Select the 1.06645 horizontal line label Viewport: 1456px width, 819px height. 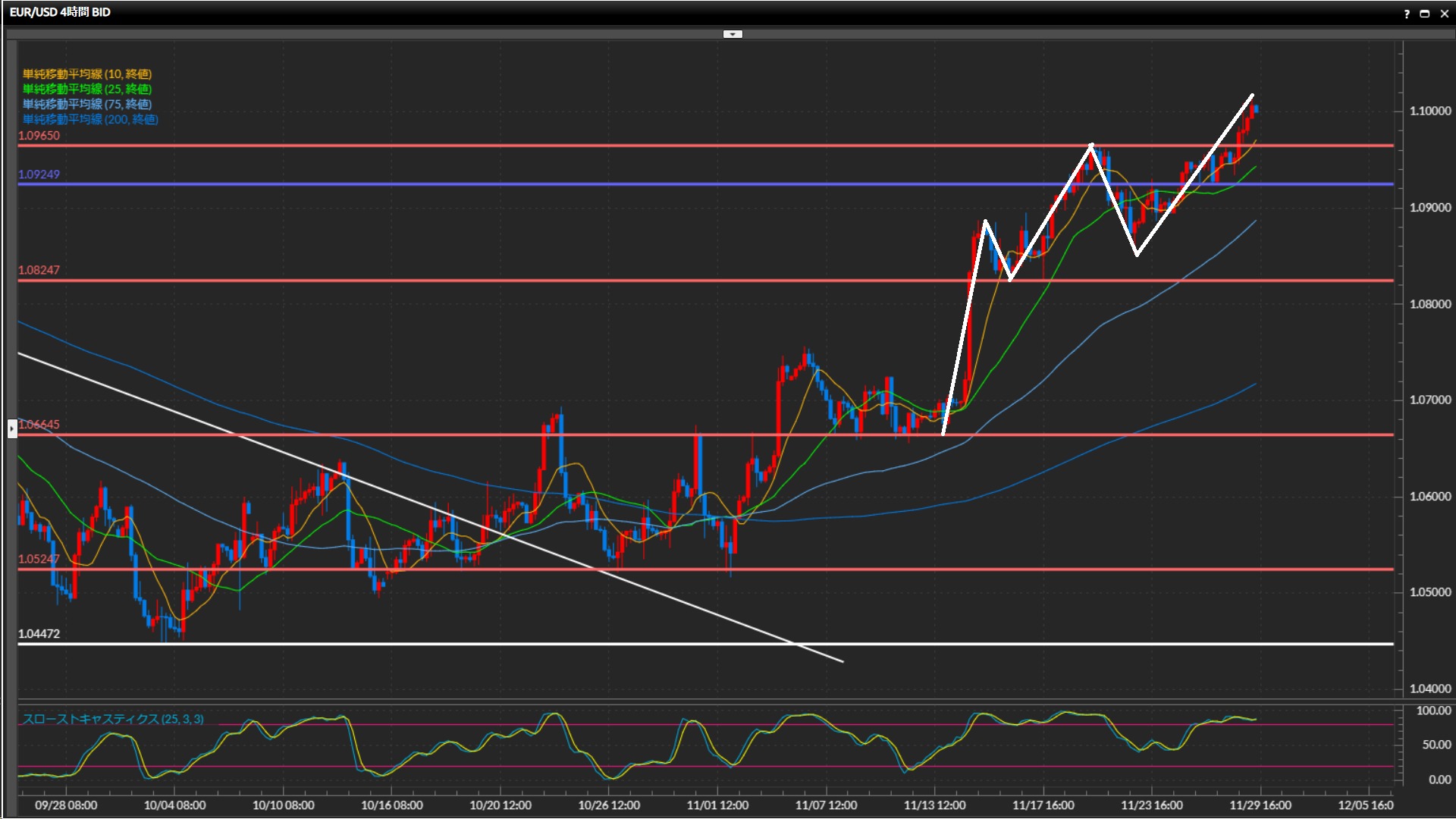click(40, 425)
